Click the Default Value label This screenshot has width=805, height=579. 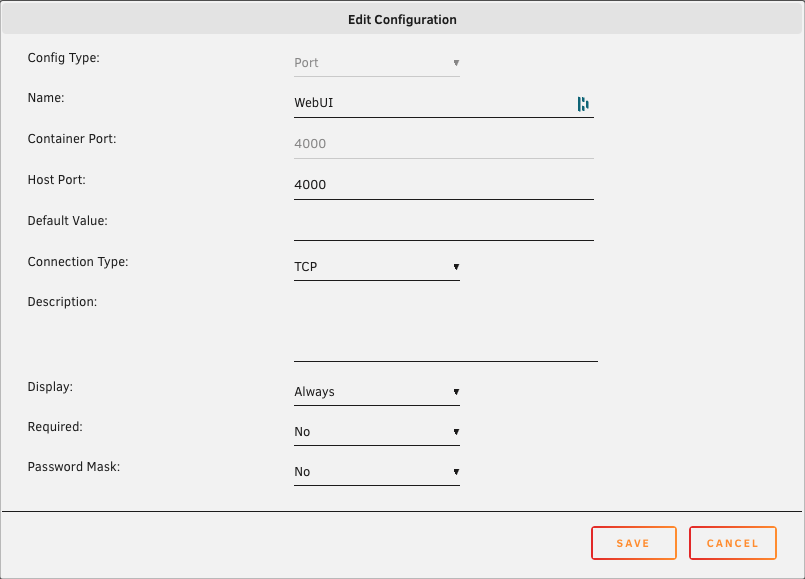click(67, 221)
